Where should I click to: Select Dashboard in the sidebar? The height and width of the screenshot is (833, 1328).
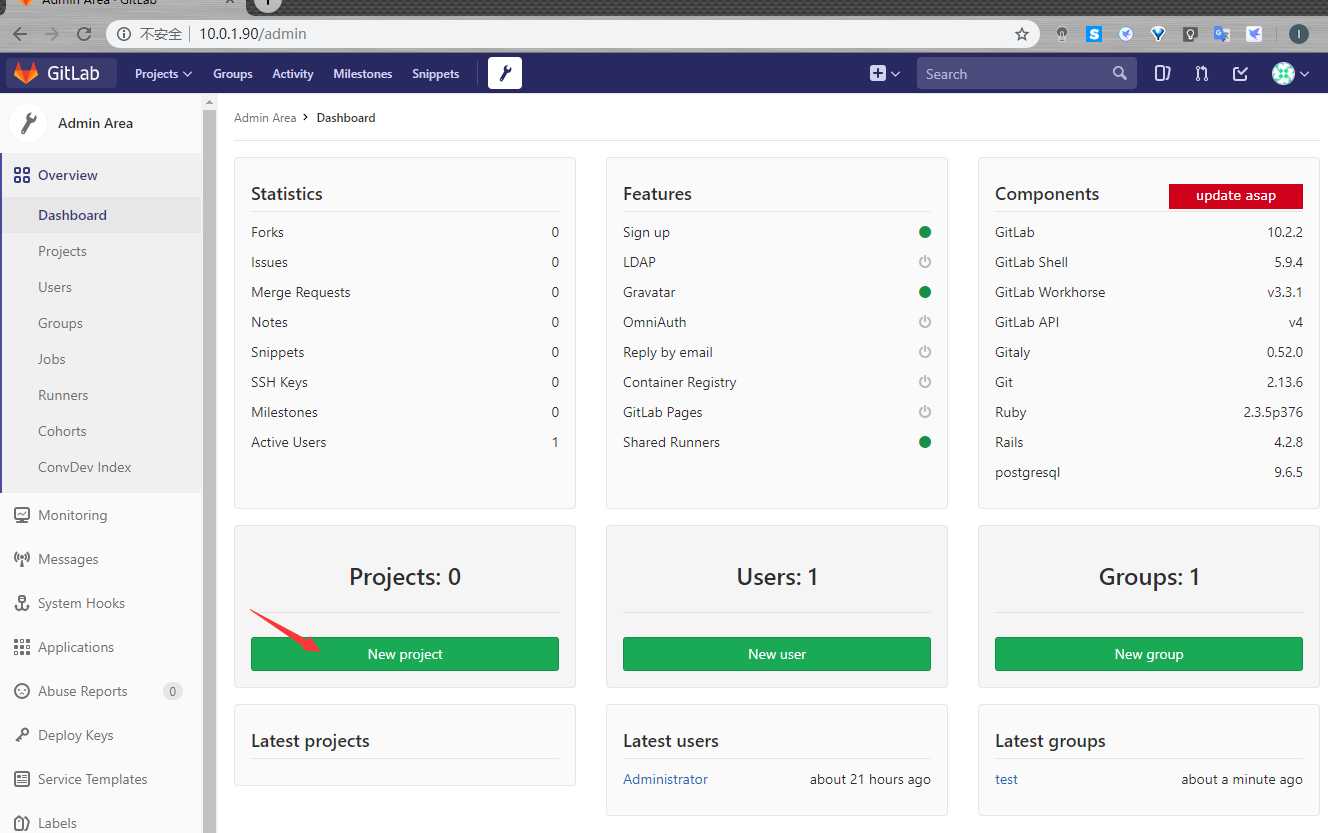pyautogui.click(x=100, y=215)
